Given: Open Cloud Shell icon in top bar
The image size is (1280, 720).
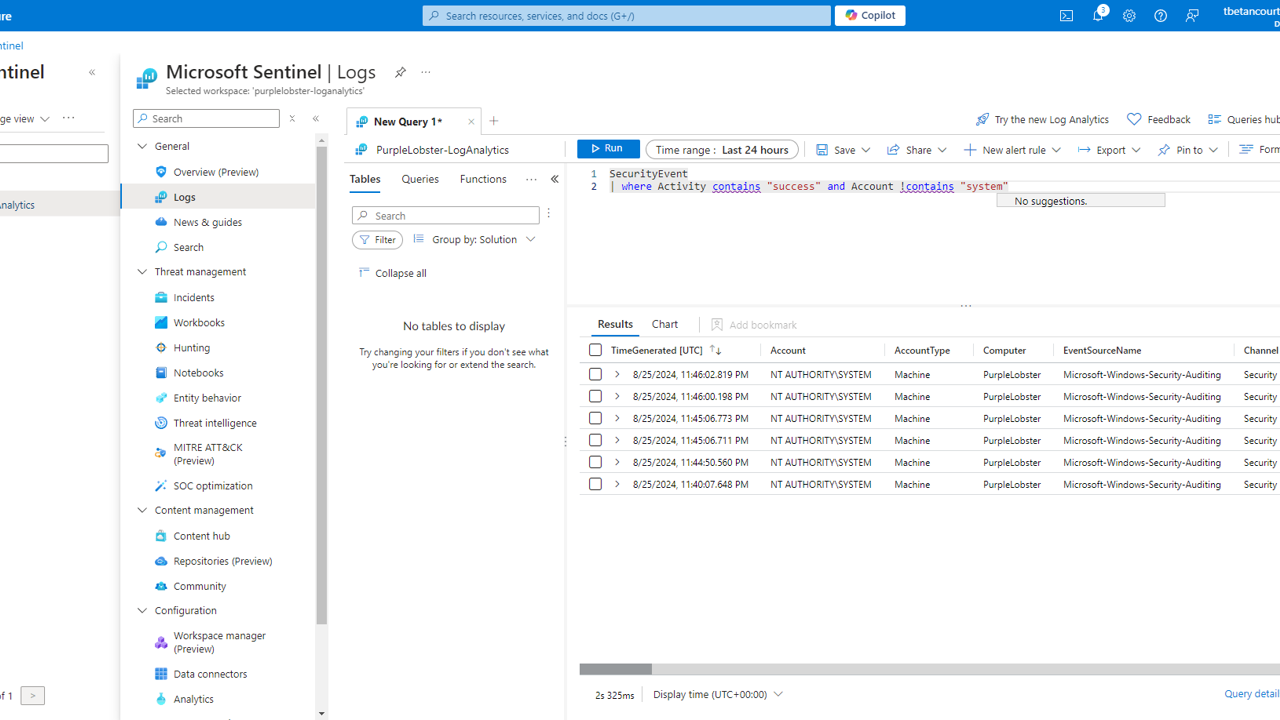Looking at the screenshot, I should [1067, 16].
